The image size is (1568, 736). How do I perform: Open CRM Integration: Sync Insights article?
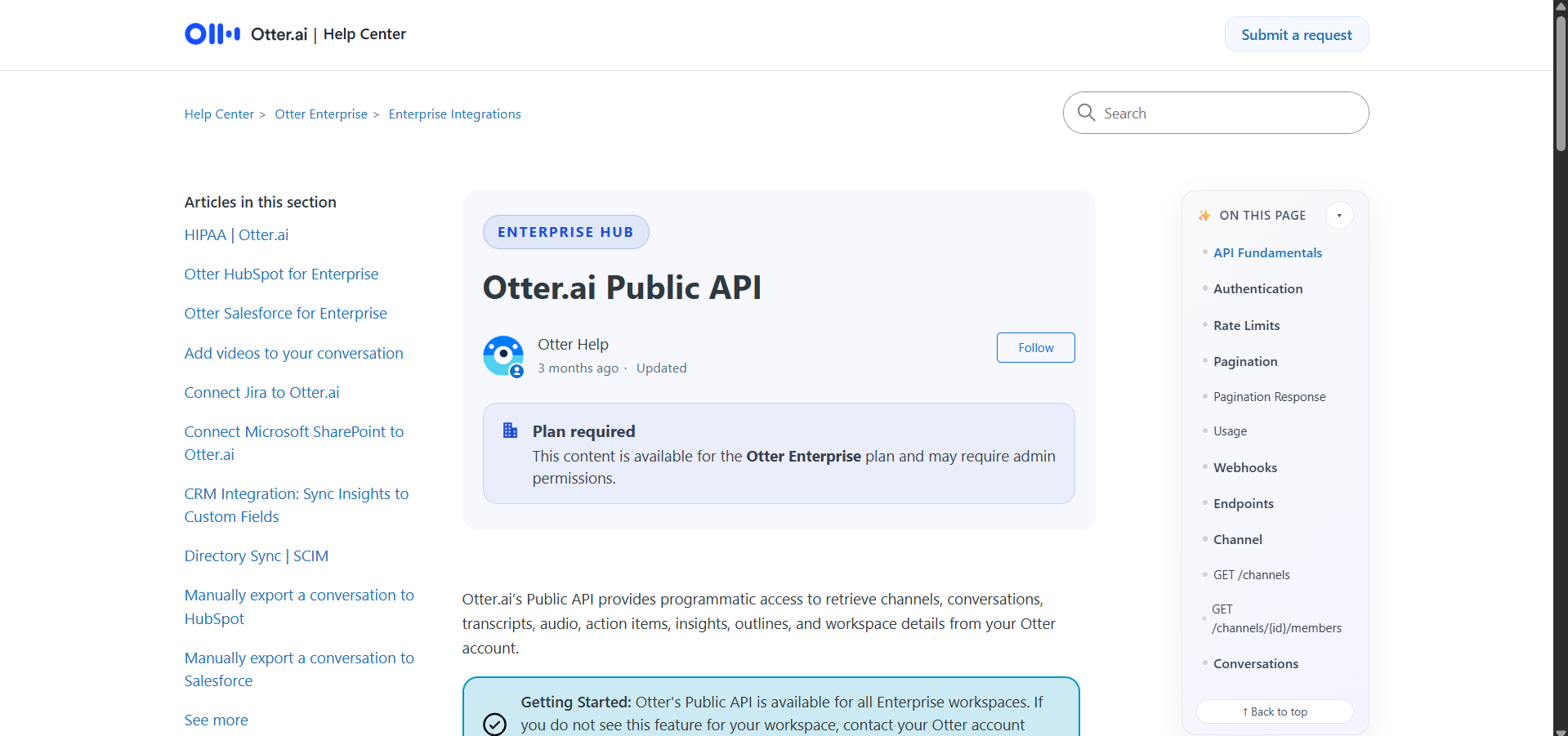tap(297, 505)
